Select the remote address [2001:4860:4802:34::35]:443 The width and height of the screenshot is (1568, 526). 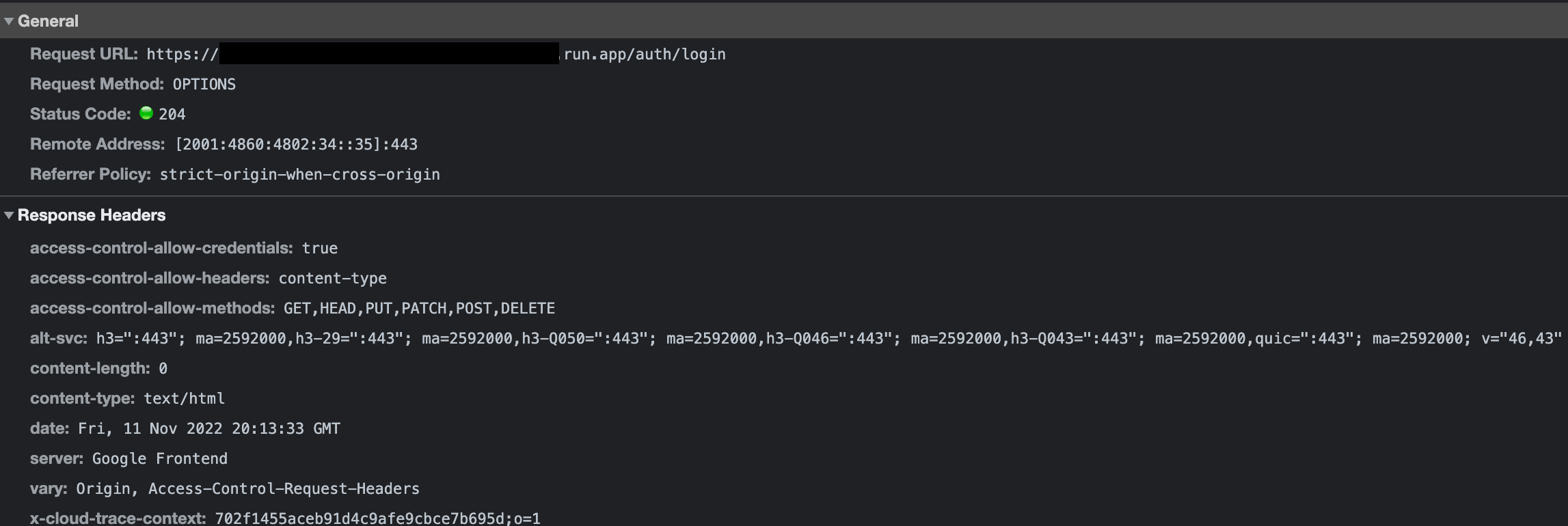296,144
